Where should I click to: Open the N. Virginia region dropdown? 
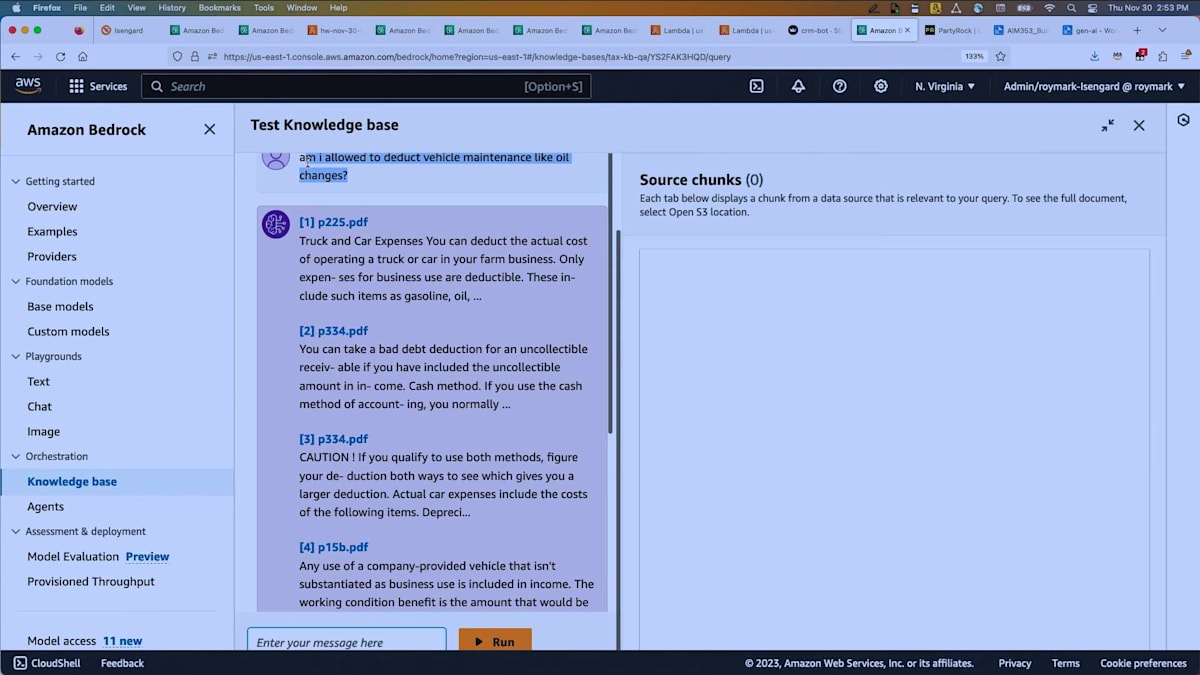point(945,86)
